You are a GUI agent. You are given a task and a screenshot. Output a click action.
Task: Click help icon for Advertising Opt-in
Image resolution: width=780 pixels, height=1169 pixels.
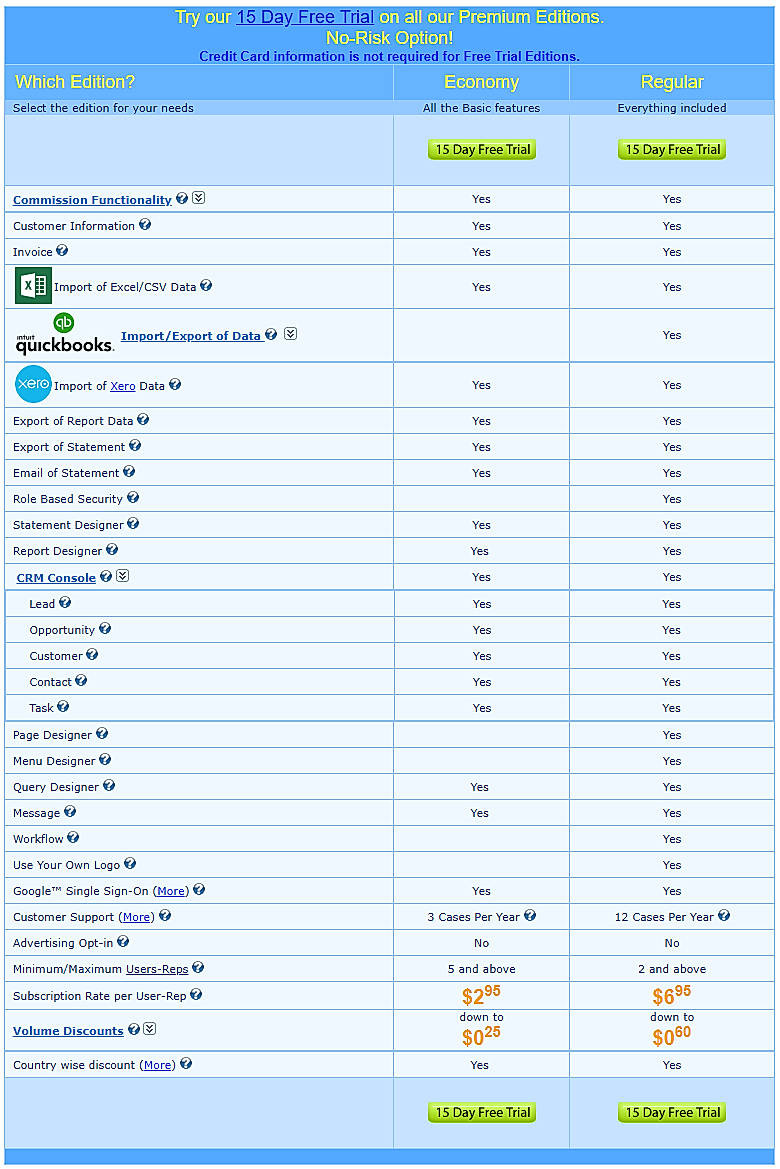coord(123,942)
